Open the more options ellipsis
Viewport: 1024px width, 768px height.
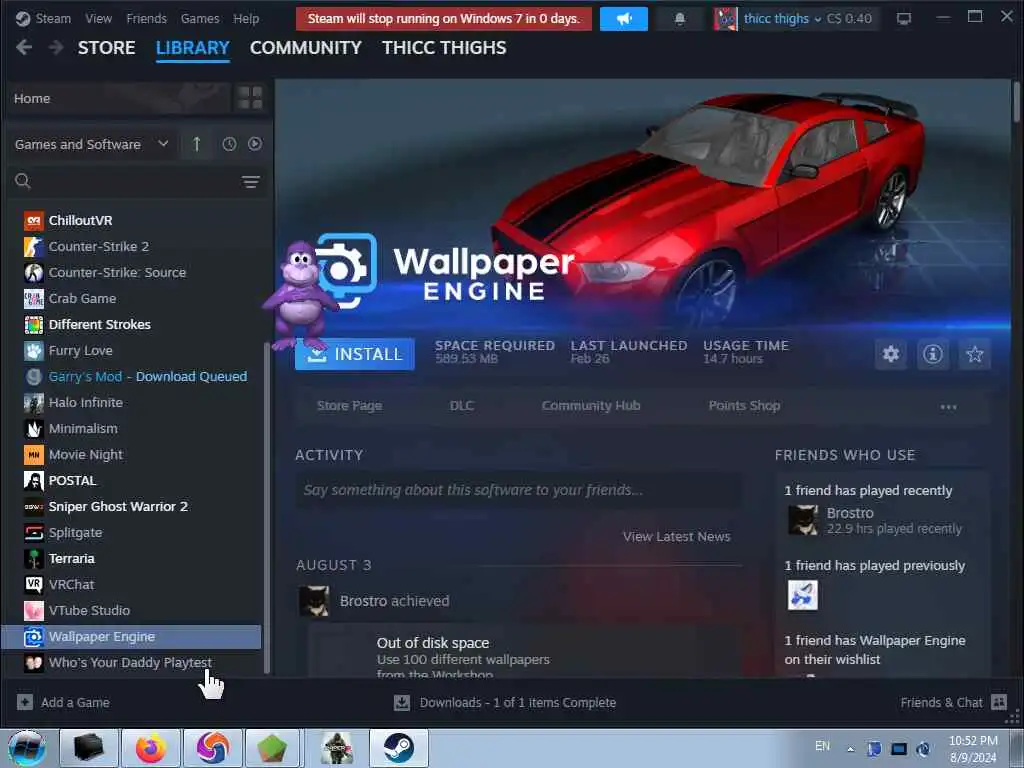[x=948, y=406]
